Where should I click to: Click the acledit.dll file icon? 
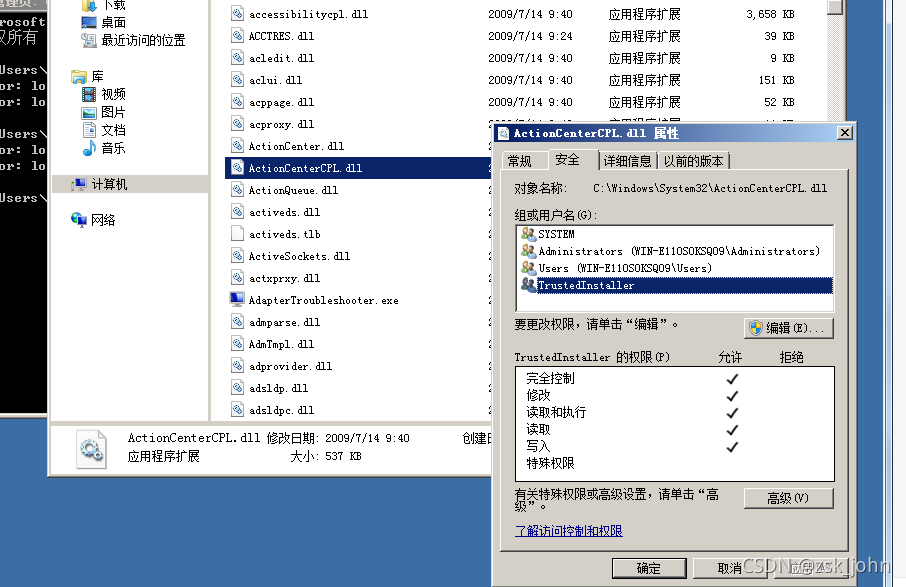tap(237, 57)
